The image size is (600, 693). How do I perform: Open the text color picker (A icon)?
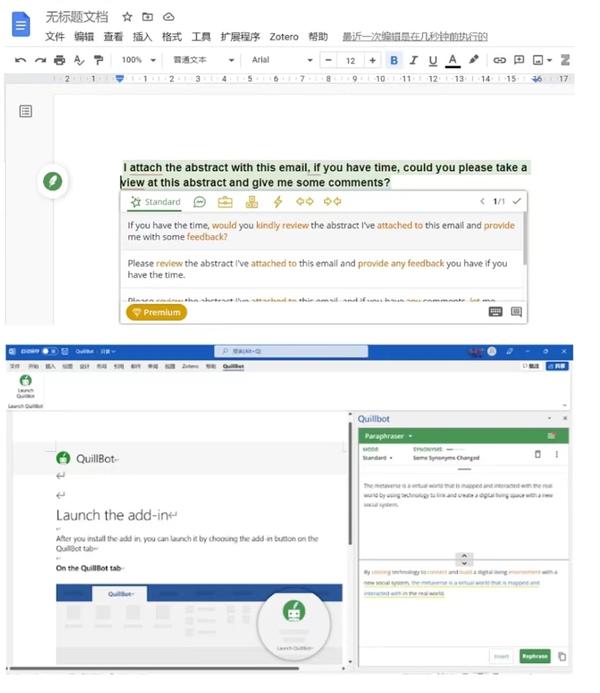click(x=452, y=60)
